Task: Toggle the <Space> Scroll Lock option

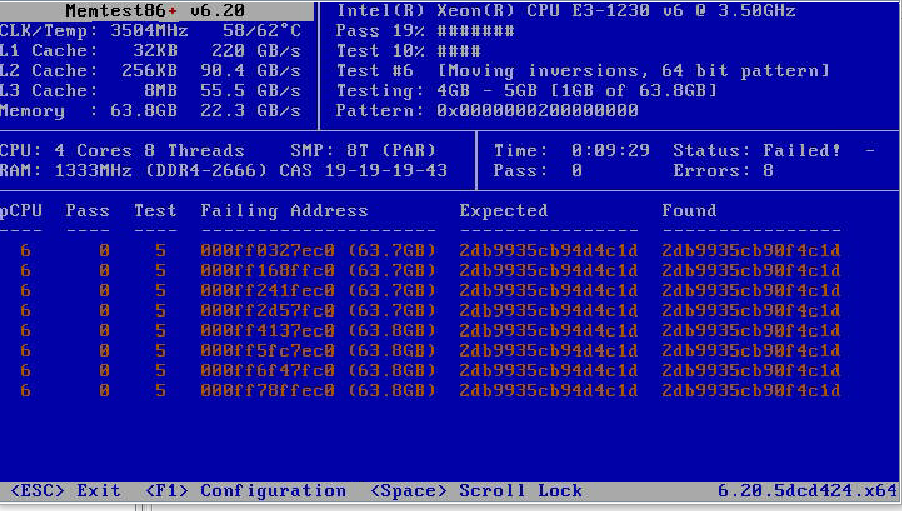Action: pos(476,491)
